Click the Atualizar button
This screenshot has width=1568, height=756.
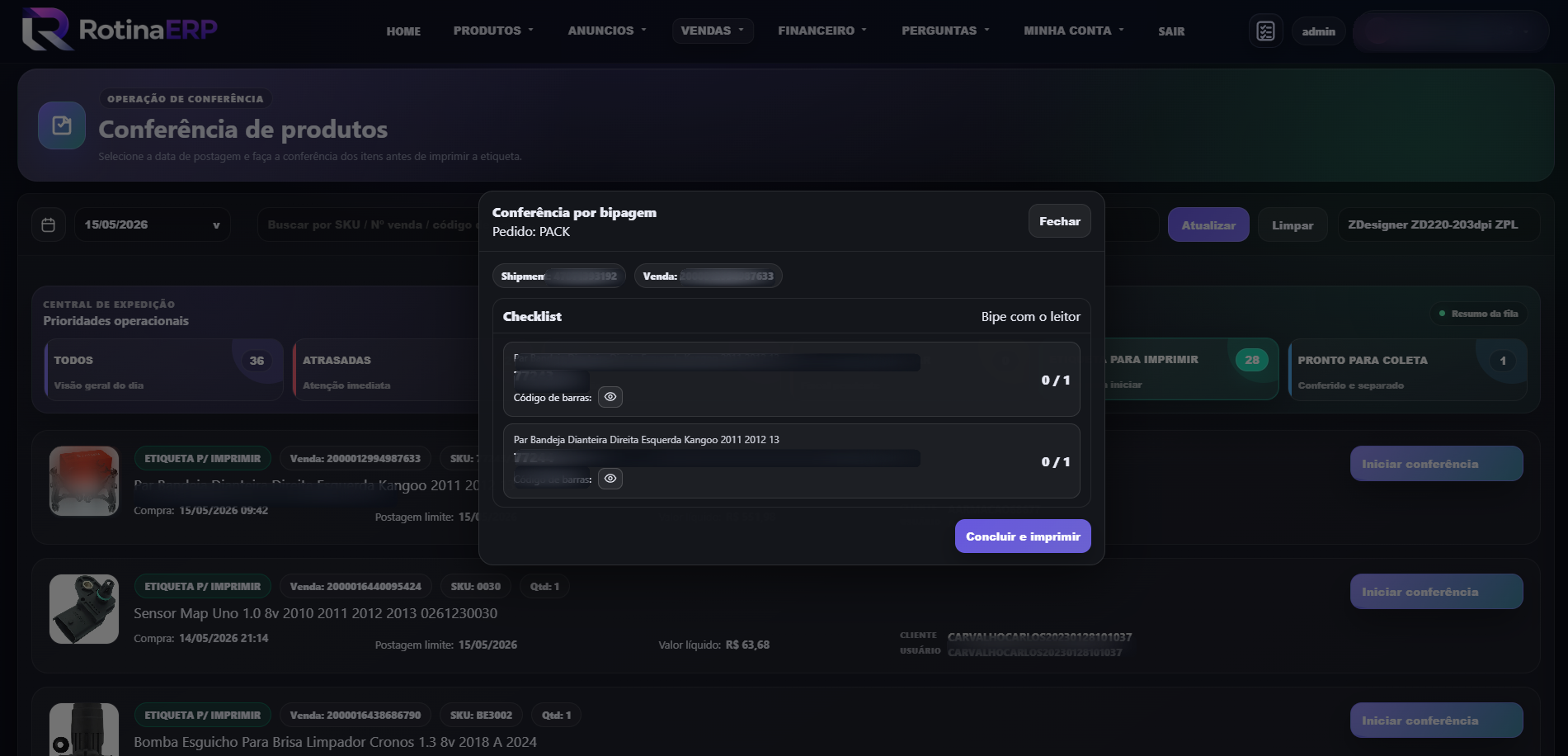coord(1208,224)
